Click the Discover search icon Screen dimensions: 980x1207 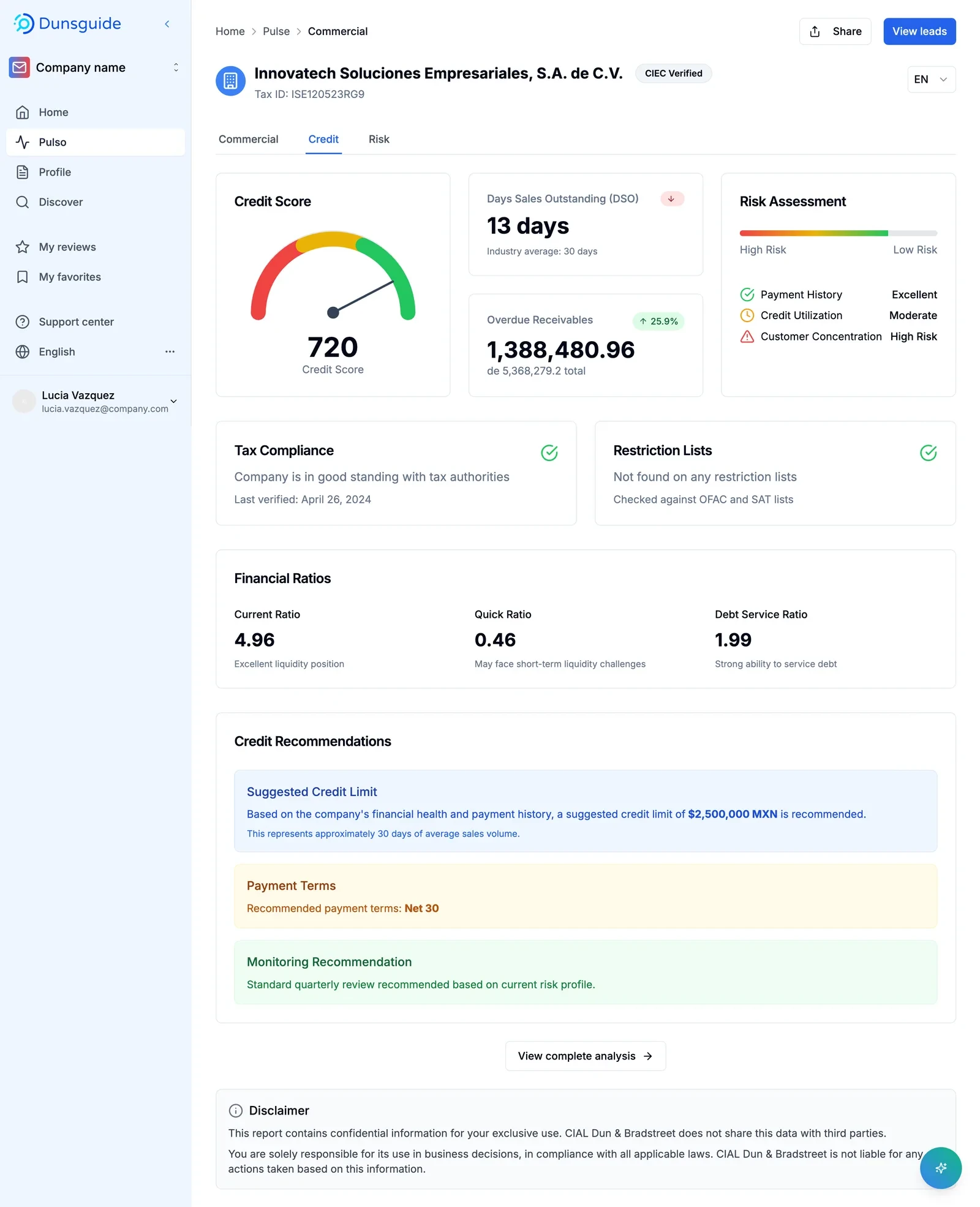tap(23, 202)
